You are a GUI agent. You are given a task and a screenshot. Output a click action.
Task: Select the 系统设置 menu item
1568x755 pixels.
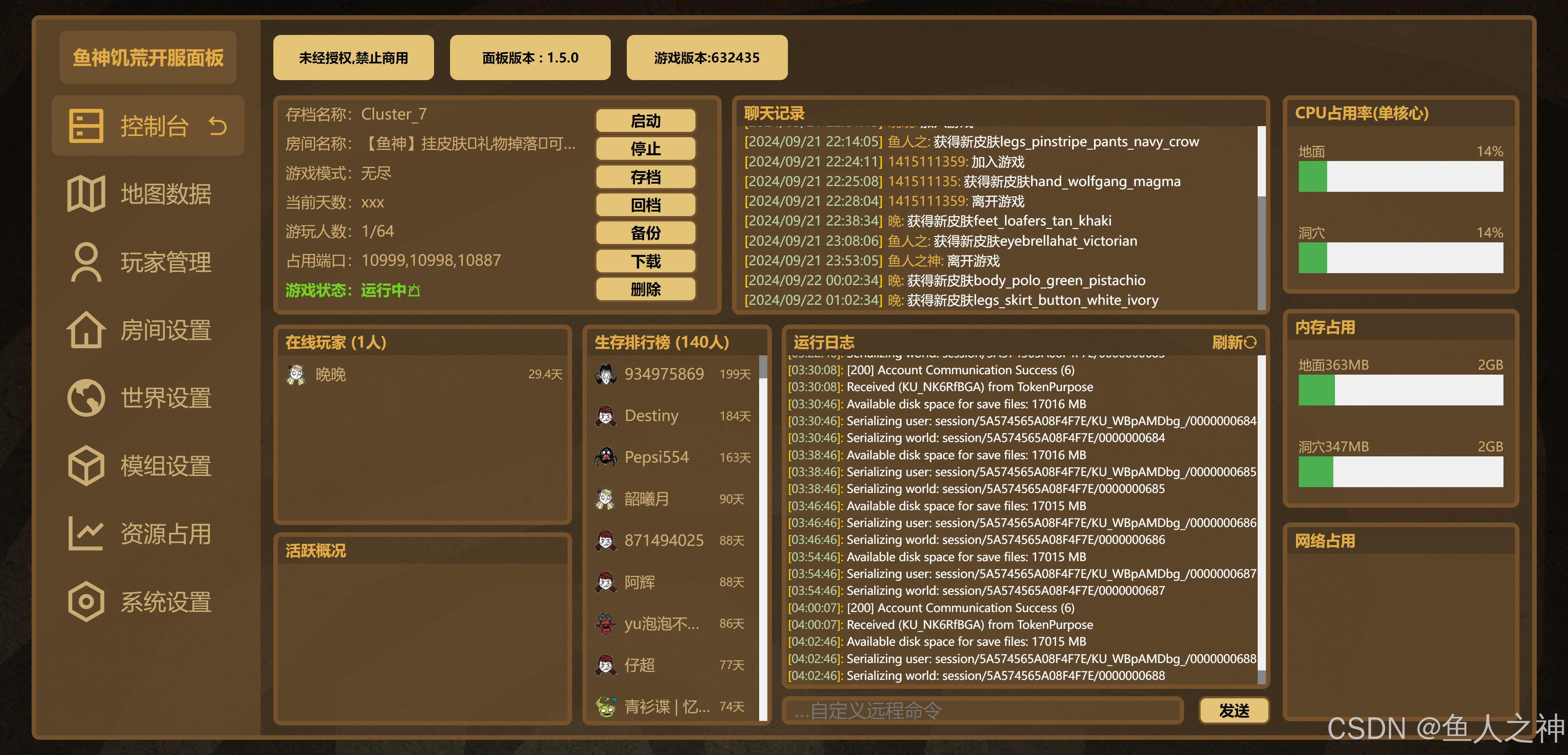click(166, 602)
